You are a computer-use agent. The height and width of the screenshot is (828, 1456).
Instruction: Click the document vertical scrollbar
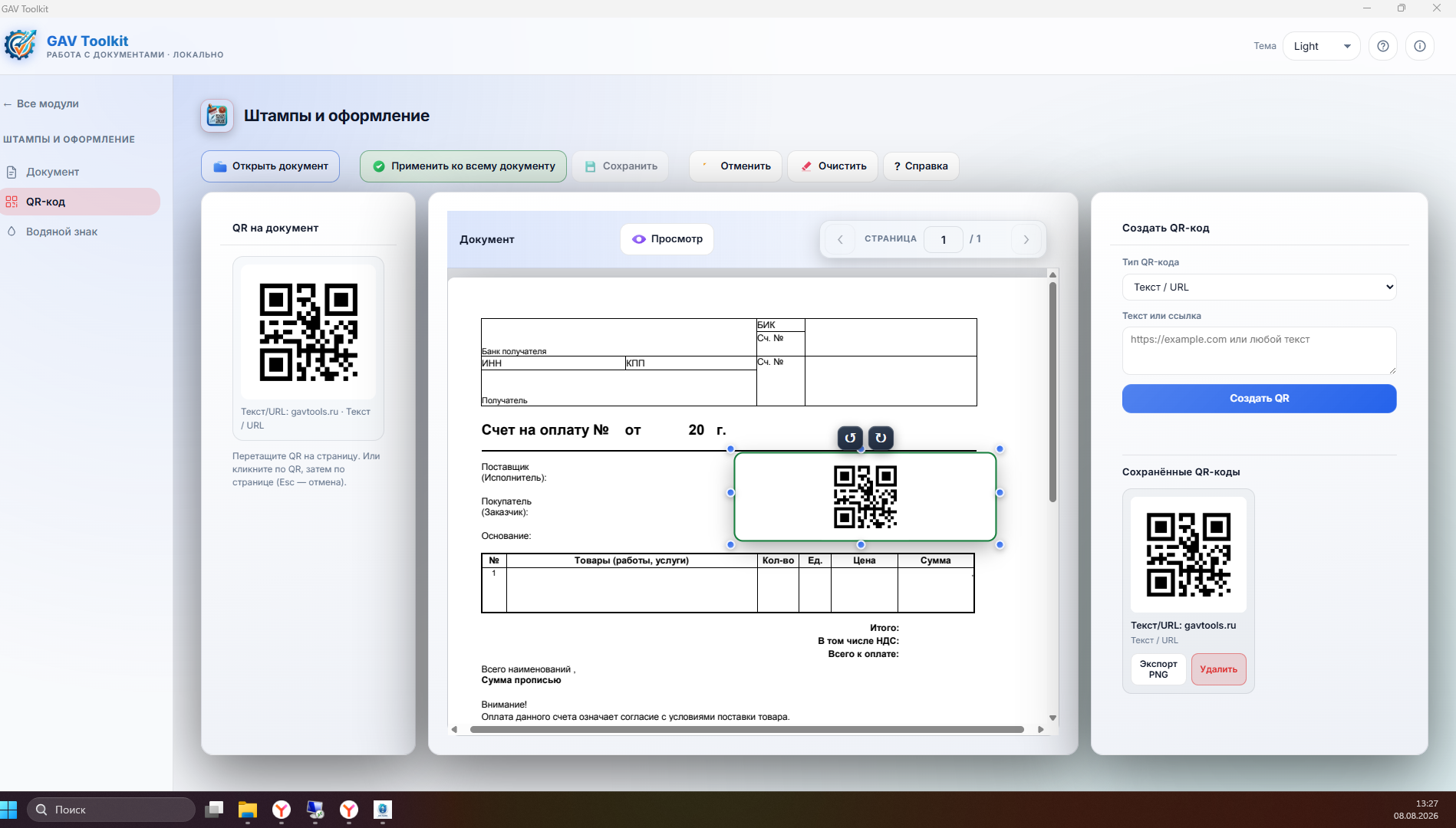pos(1052,393)
